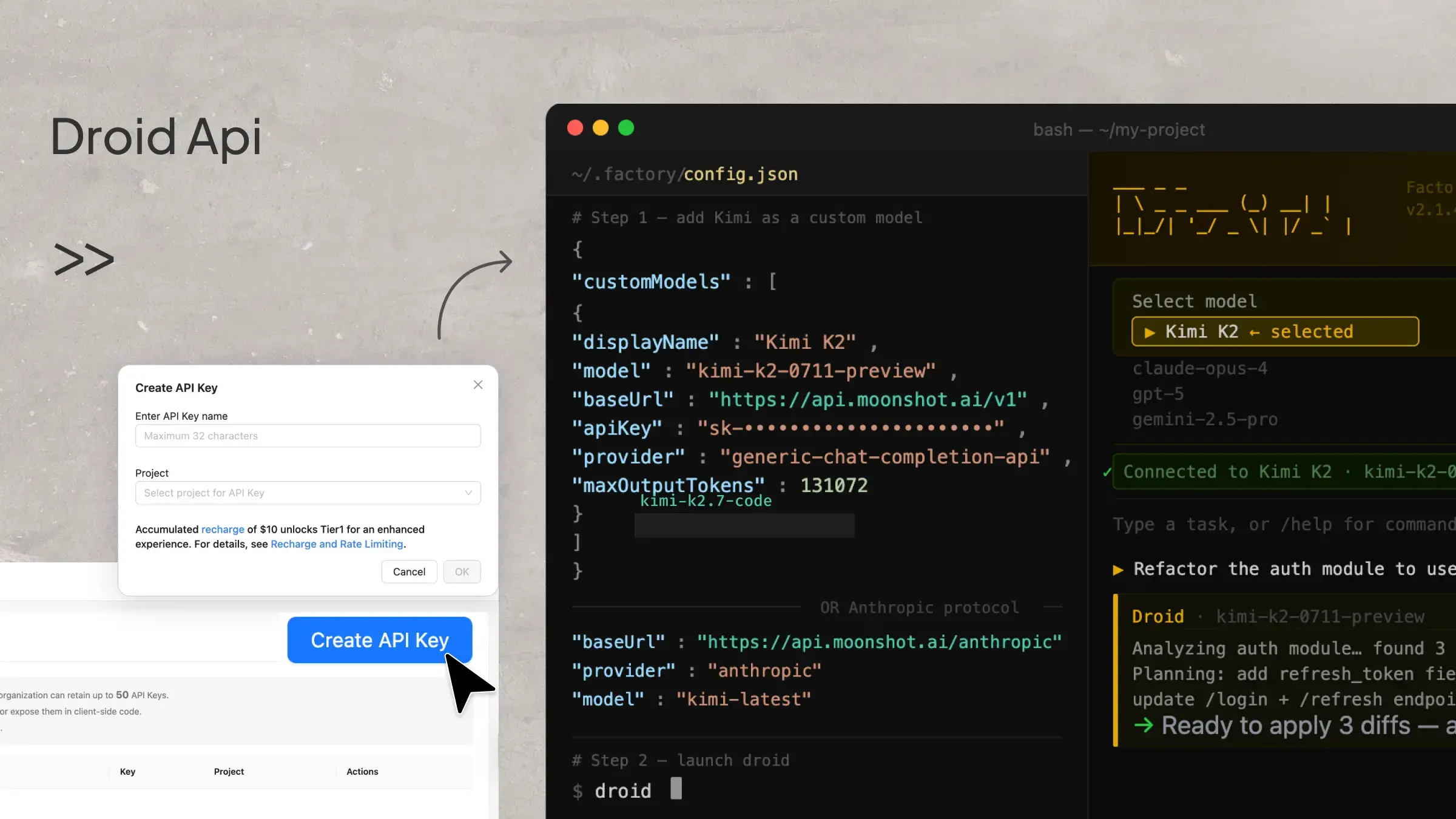This screenshot has width=1456, height=819.
Task: Click the https://api.moonshot.ai/anthropic URL
Action: (x=880, y=642)
